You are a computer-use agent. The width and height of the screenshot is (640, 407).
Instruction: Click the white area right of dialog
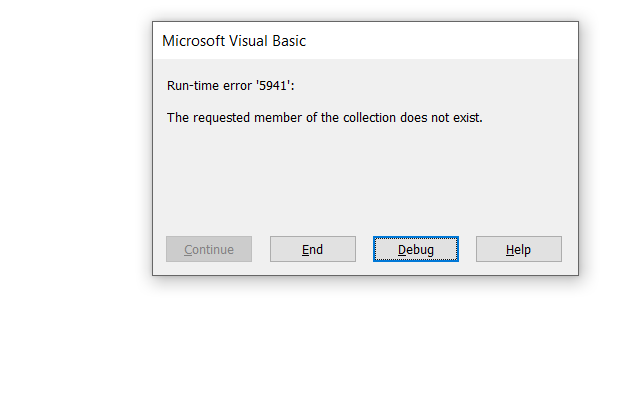tap(608, 150)
